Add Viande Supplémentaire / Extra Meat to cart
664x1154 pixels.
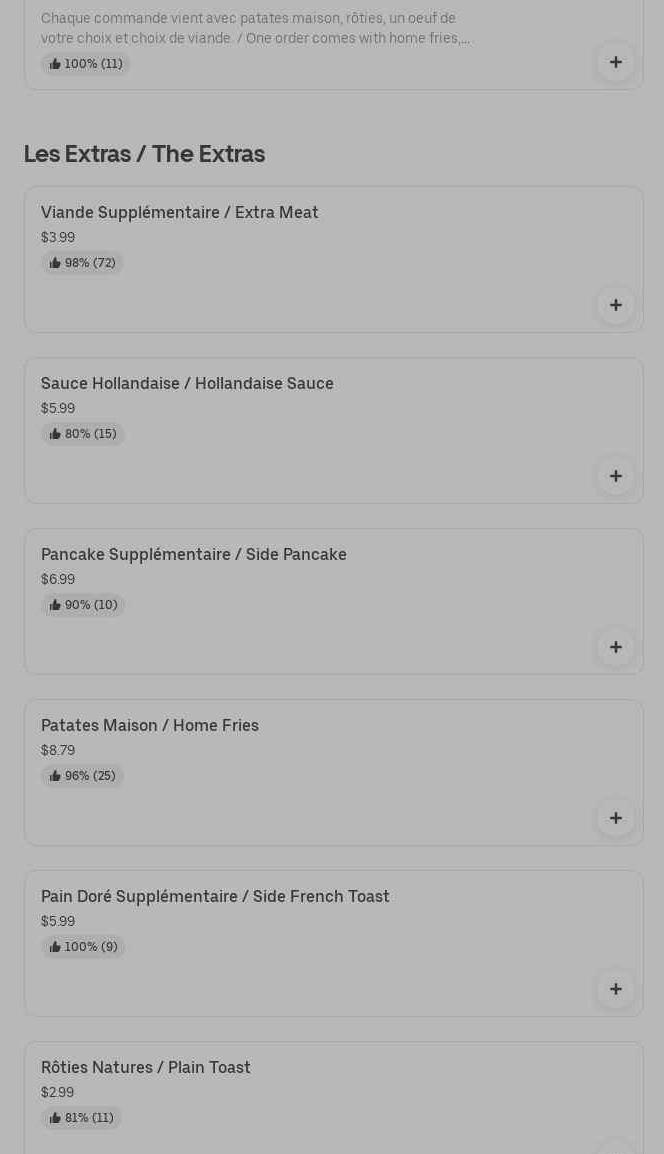615,305
